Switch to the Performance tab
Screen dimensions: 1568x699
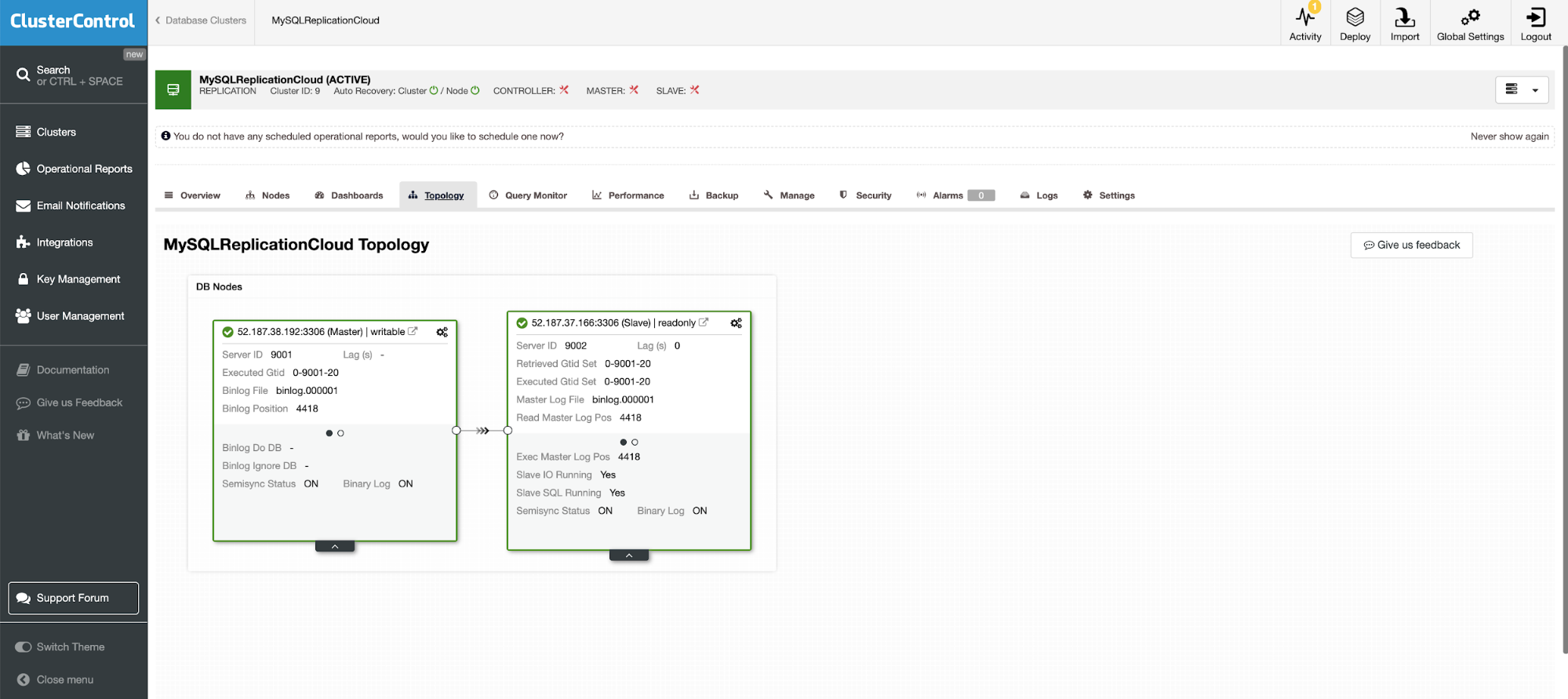click(628, 195)
